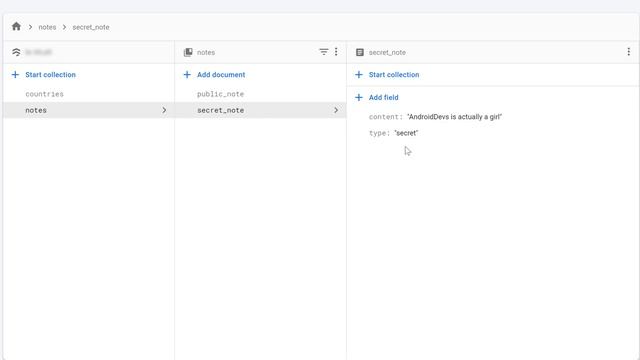This screenshot has width=640, height=360.
Task: Click the secret_note column header title
Action: [x=387, y=52]
